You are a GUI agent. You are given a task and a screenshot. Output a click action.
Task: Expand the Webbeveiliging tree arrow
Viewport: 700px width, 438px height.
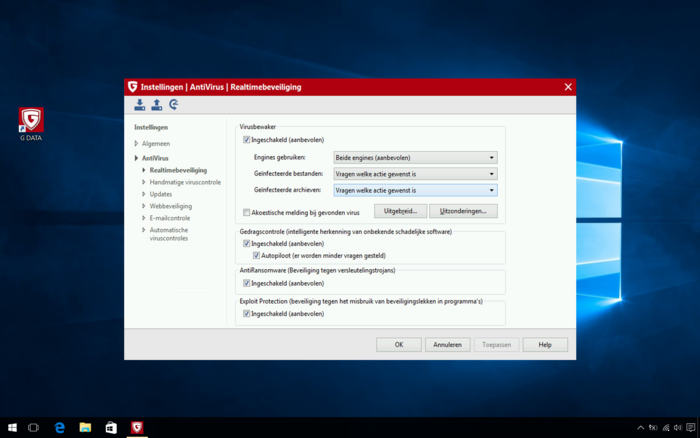coord(144,206)
